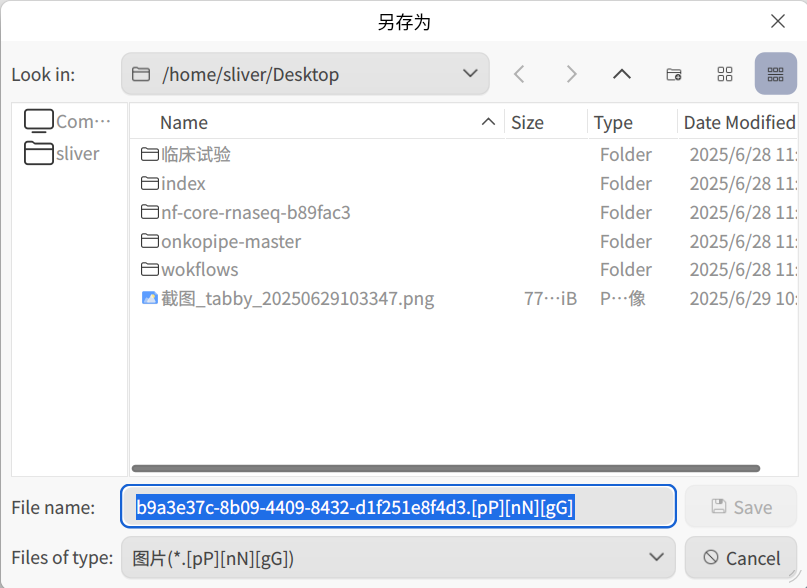
Task: Close the 另存为 dialog
Action: [x=778, y=21]
